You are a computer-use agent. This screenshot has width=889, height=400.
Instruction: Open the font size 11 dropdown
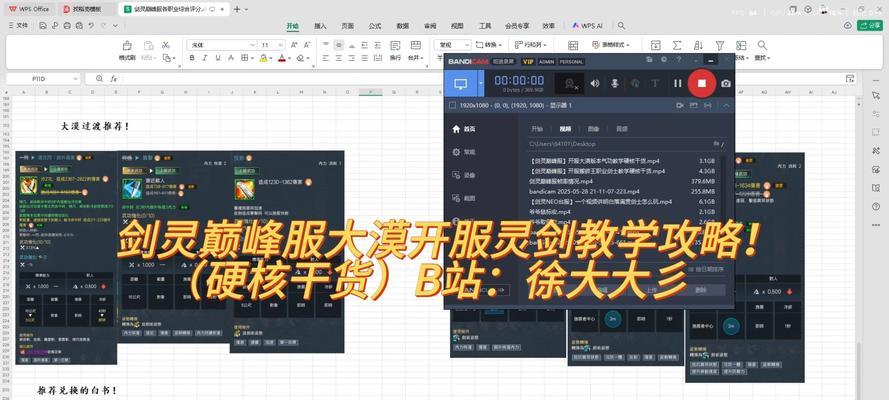281,45
